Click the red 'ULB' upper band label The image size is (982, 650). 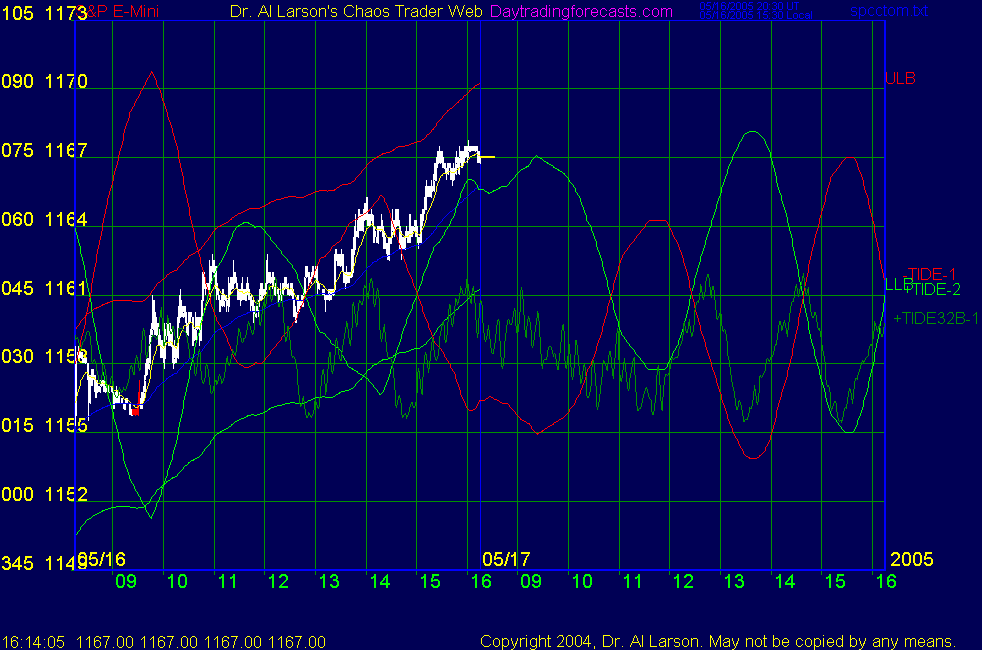pos(900,78)
